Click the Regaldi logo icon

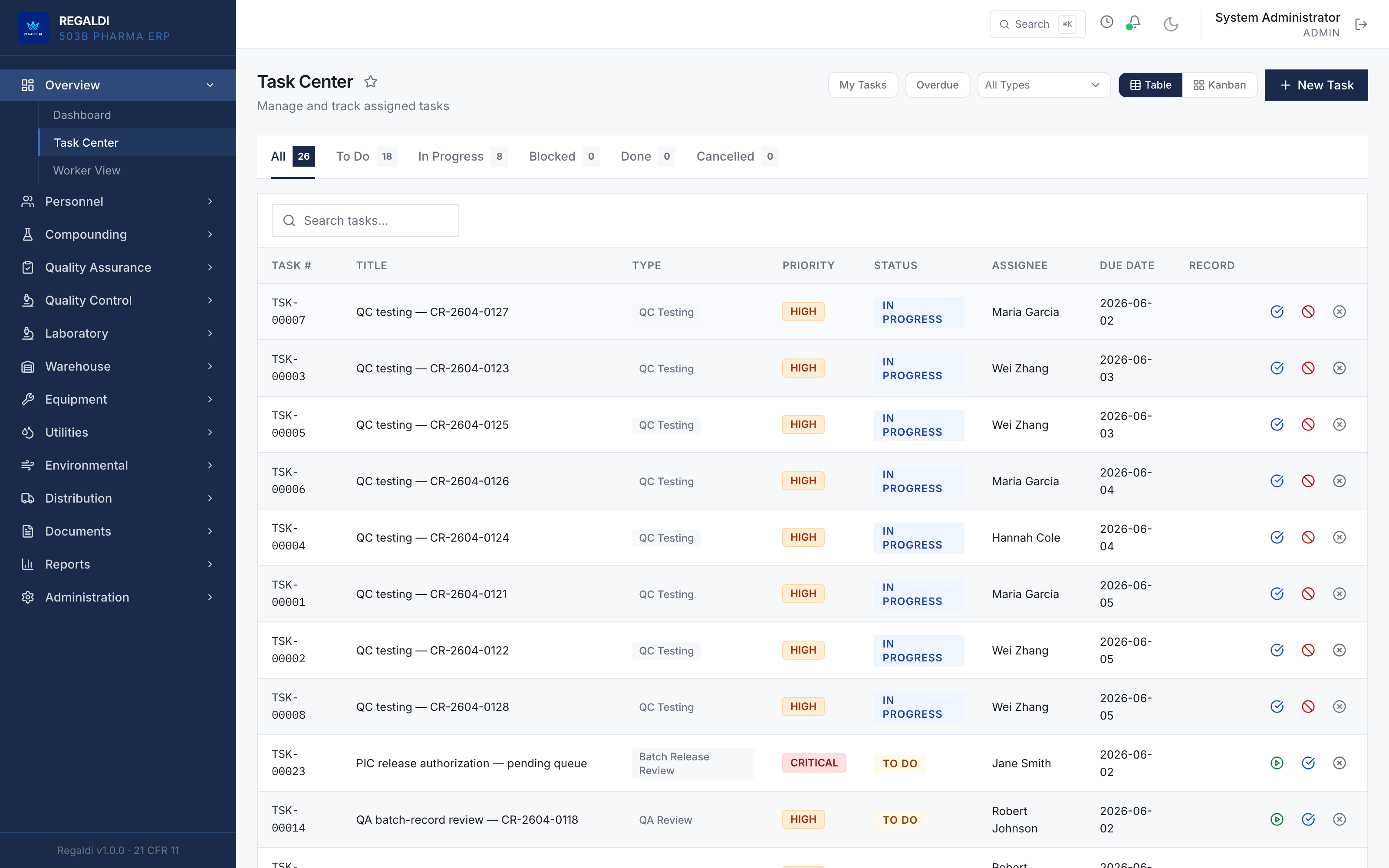pyautogui.click(x=33, y=27)
